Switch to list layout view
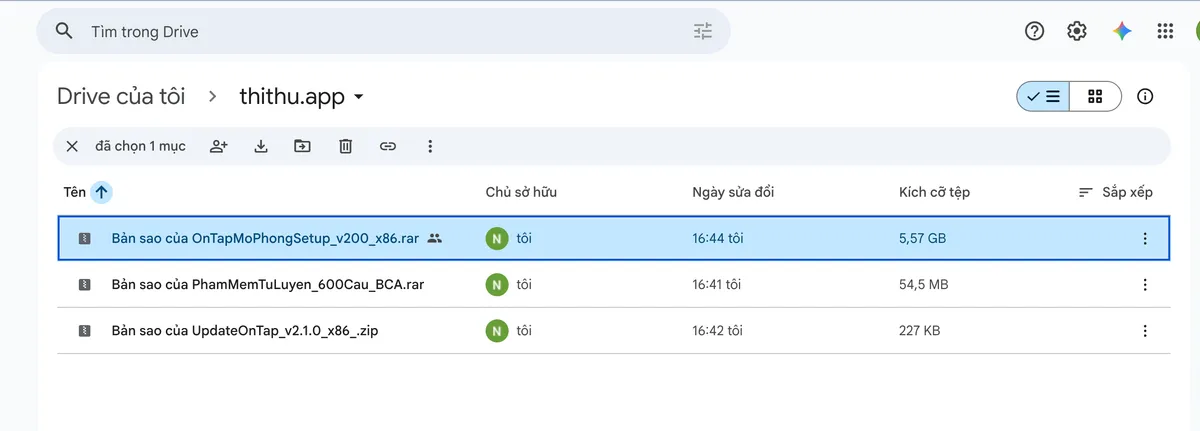 pyautogui.click(x=1043, y=96)
